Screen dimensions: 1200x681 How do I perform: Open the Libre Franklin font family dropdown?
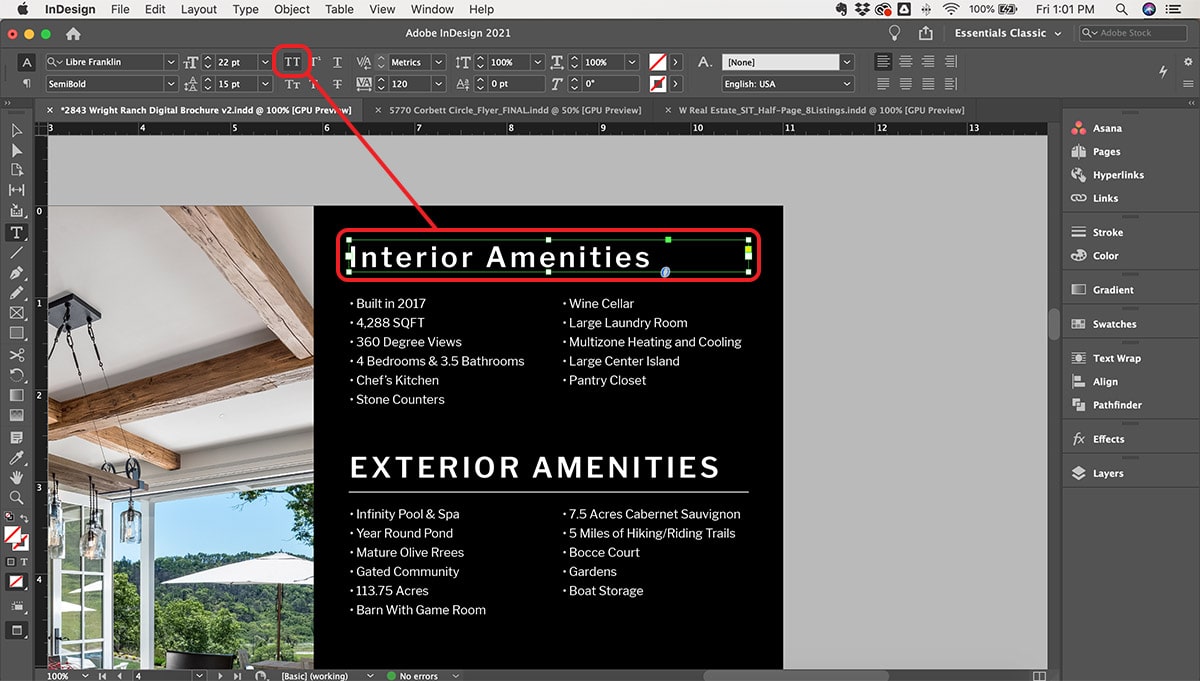pos(171,62)
